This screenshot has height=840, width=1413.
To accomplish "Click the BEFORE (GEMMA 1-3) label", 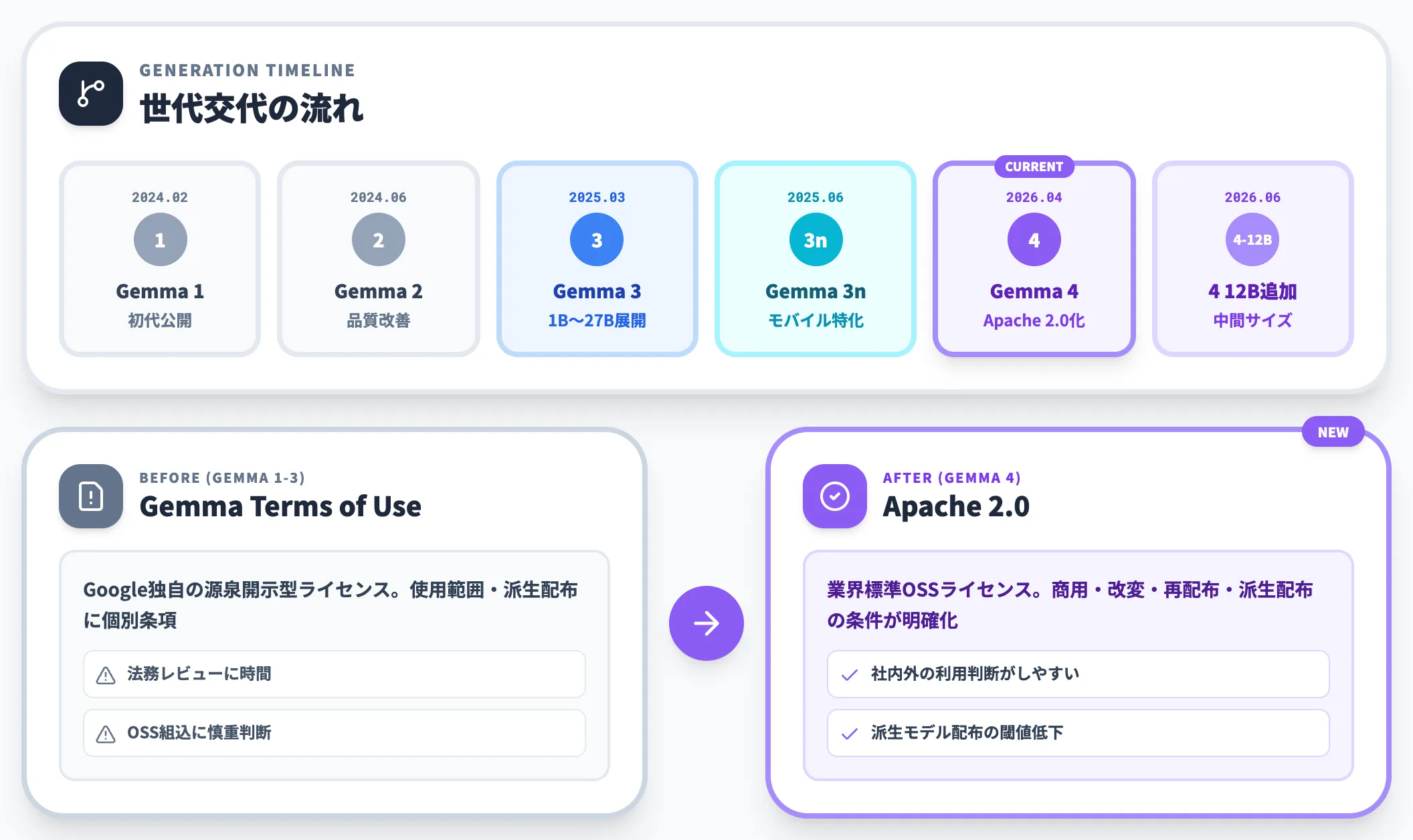I will pyautogui.click(x=222, y=478).
